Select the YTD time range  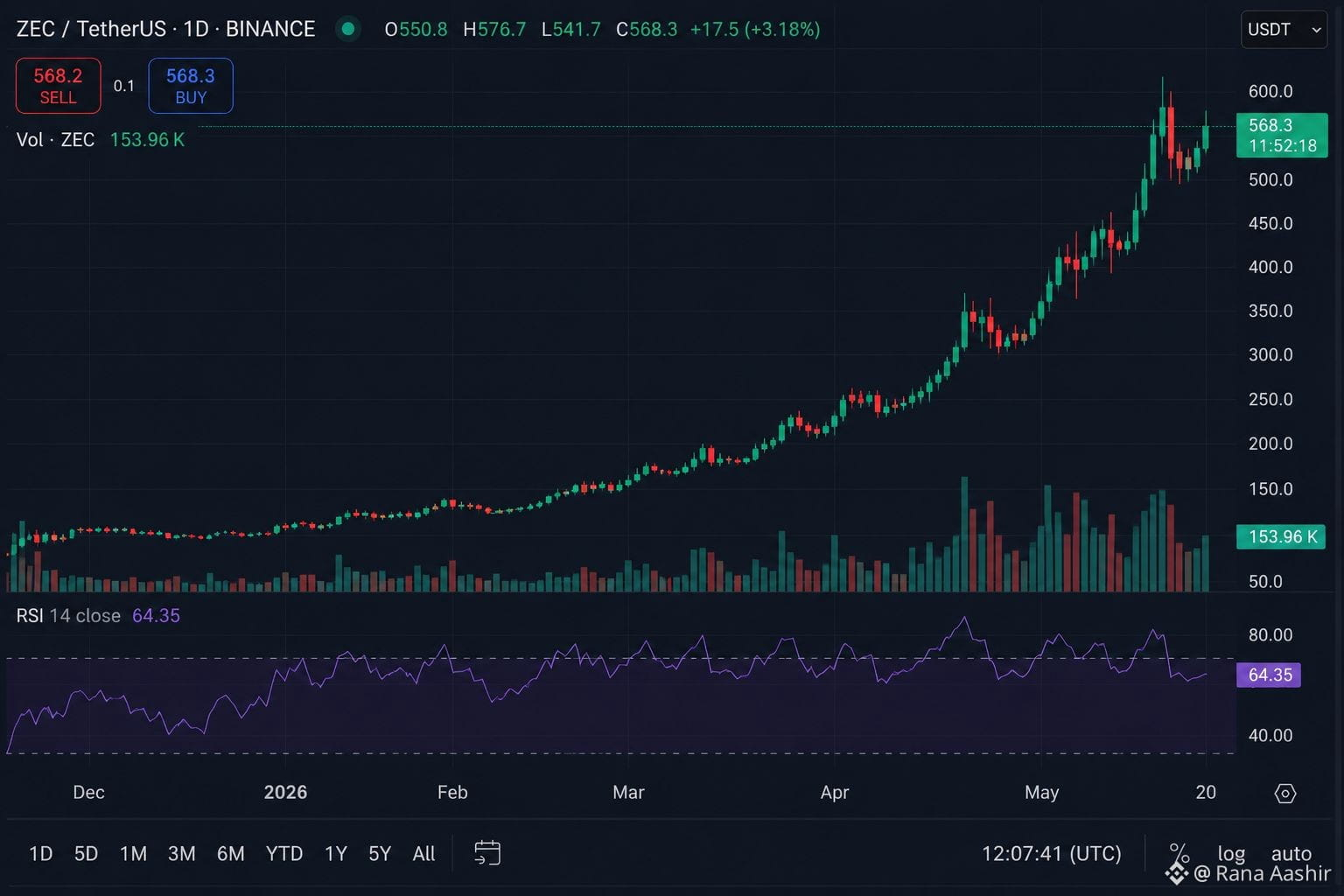click(284, 853)
